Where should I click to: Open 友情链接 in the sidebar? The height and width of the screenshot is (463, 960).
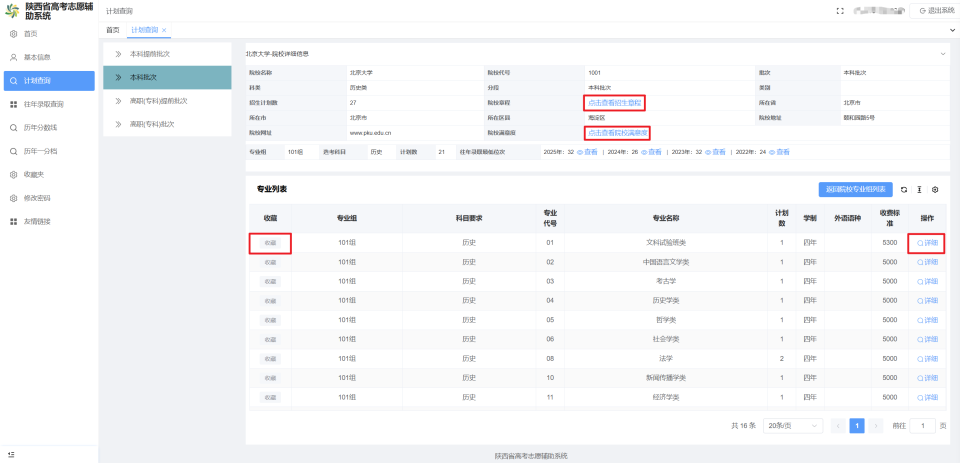49,222
